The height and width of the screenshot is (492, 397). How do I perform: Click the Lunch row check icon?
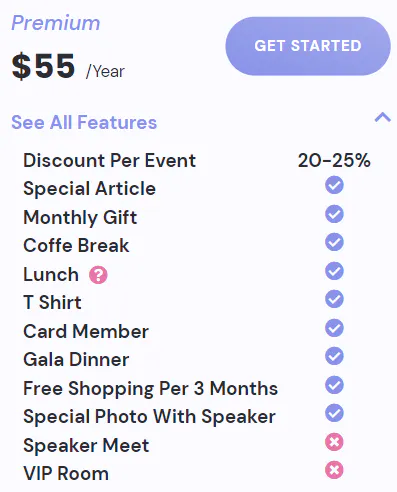334,271
